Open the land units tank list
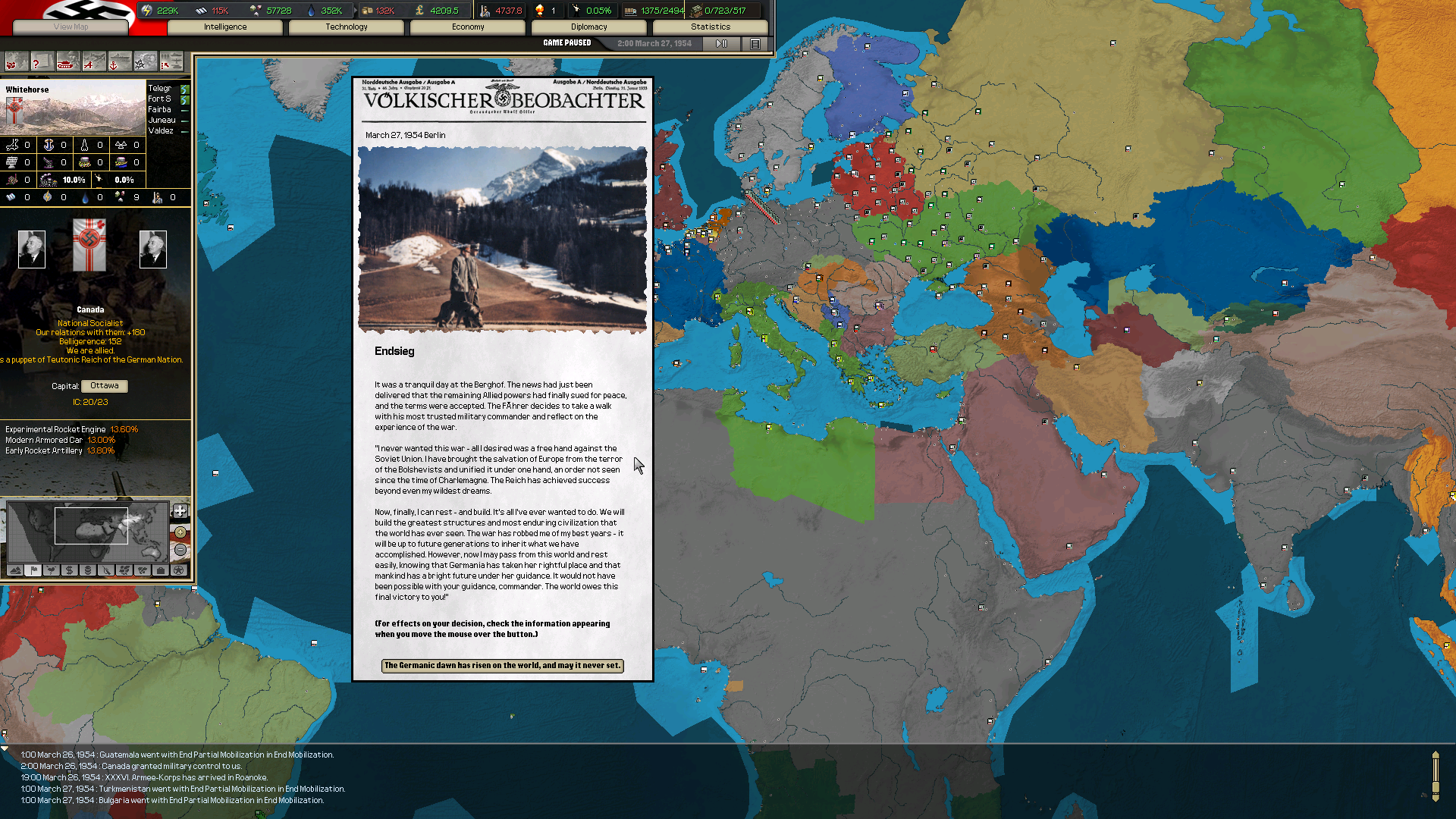This screenshot has height=819, width=1456. (x=67, y=63)
